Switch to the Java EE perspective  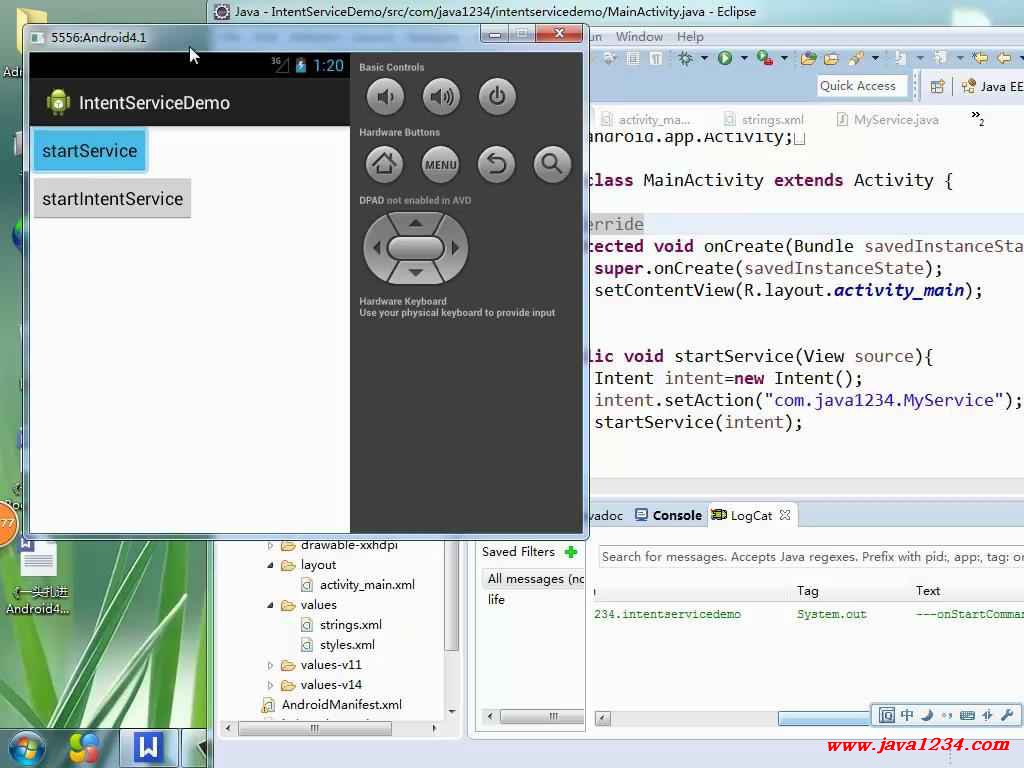click(992, 86)
